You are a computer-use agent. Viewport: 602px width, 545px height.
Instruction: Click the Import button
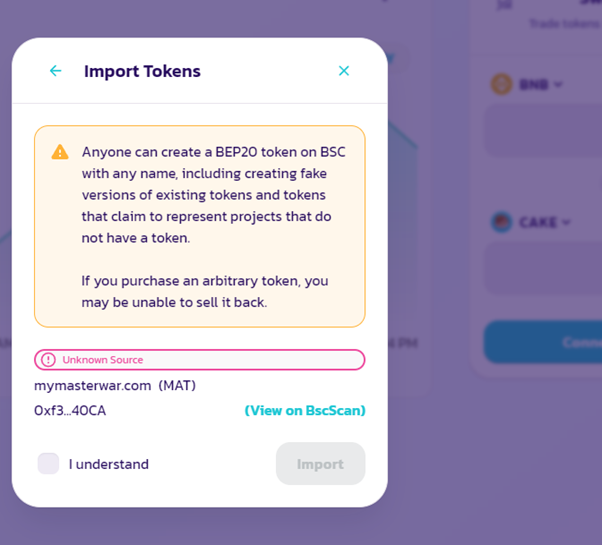pos(321,464)
